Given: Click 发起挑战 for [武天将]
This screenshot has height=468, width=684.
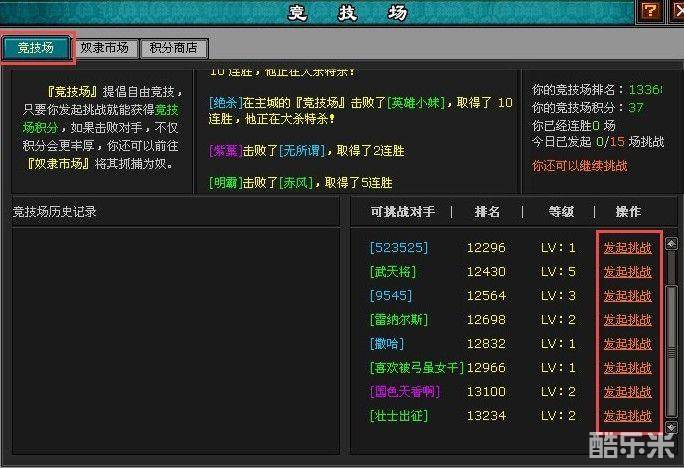Looking at the screenshot, I should (x=627, y=272).
